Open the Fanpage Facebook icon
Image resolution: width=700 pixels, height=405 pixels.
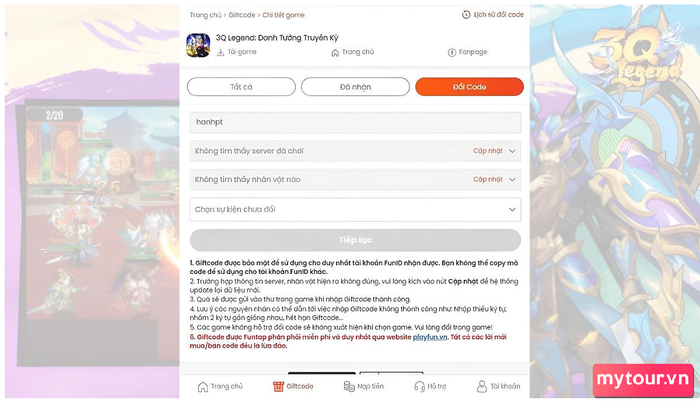click(452, 52)
